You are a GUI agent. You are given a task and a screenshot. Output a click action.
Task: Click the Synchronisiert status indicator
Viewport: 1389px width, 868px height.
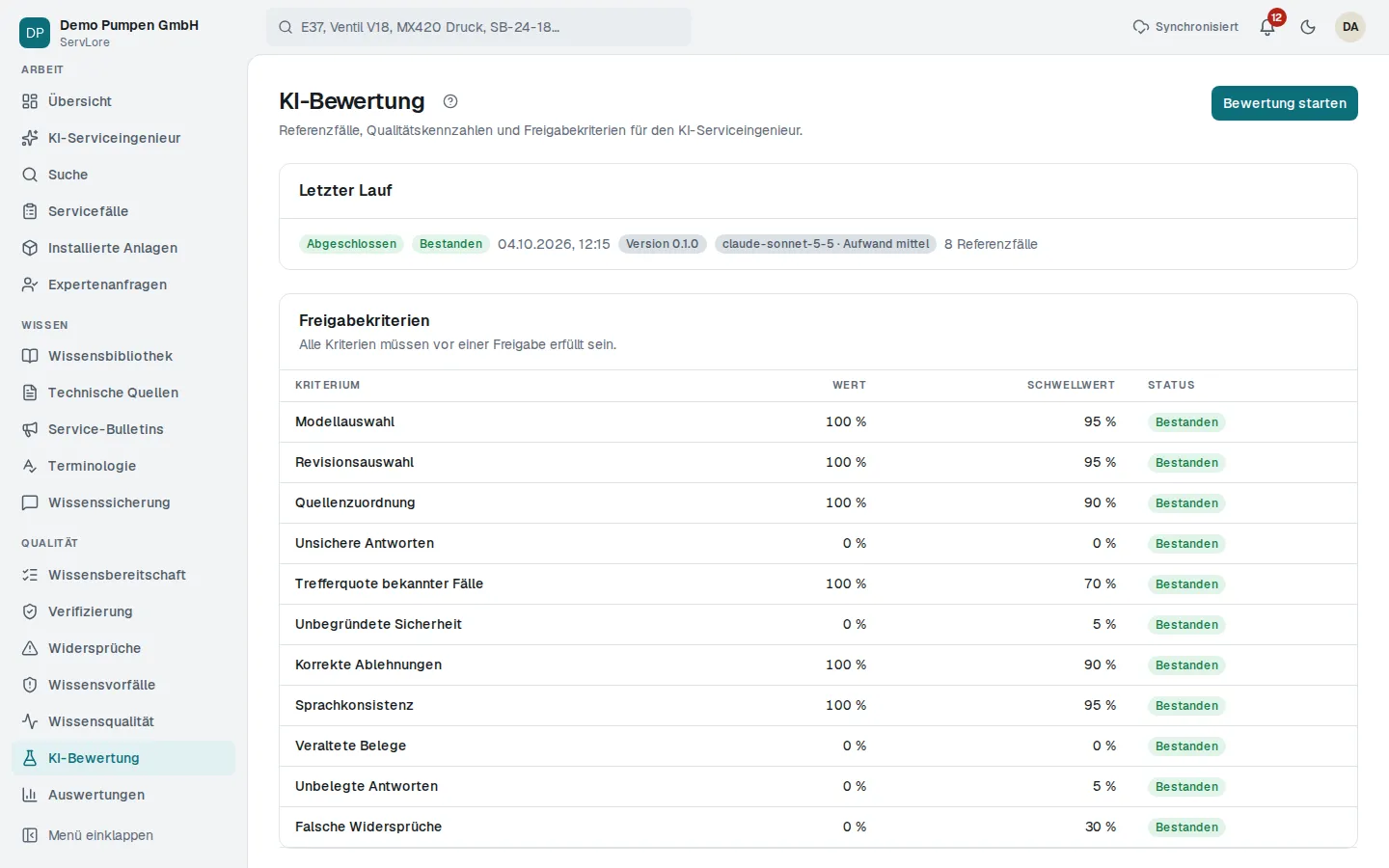click(x=1185, y=27)
